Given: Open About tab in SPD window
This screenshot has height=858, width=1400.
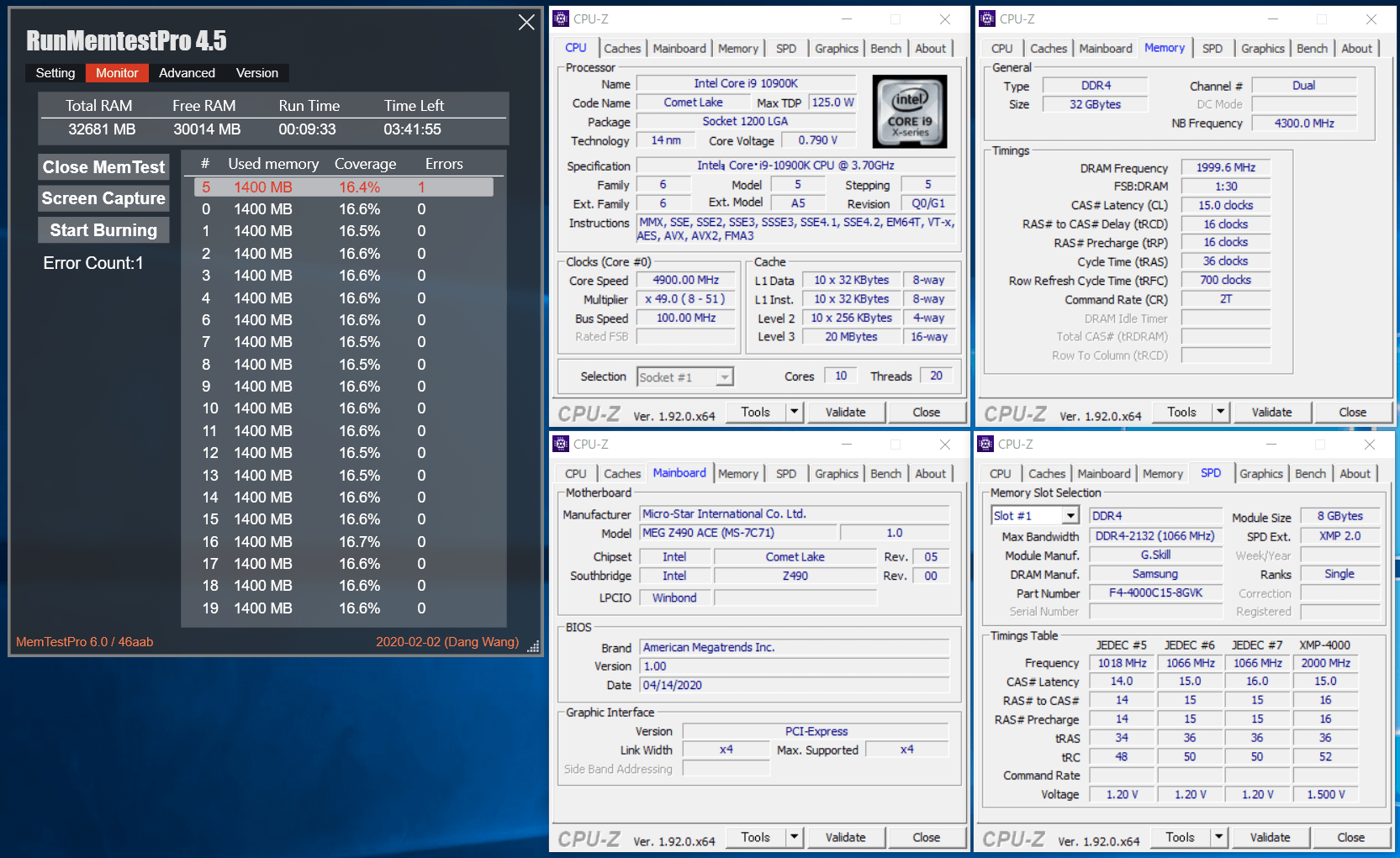Looking at the screenshot, I should tap(1355, 474).
